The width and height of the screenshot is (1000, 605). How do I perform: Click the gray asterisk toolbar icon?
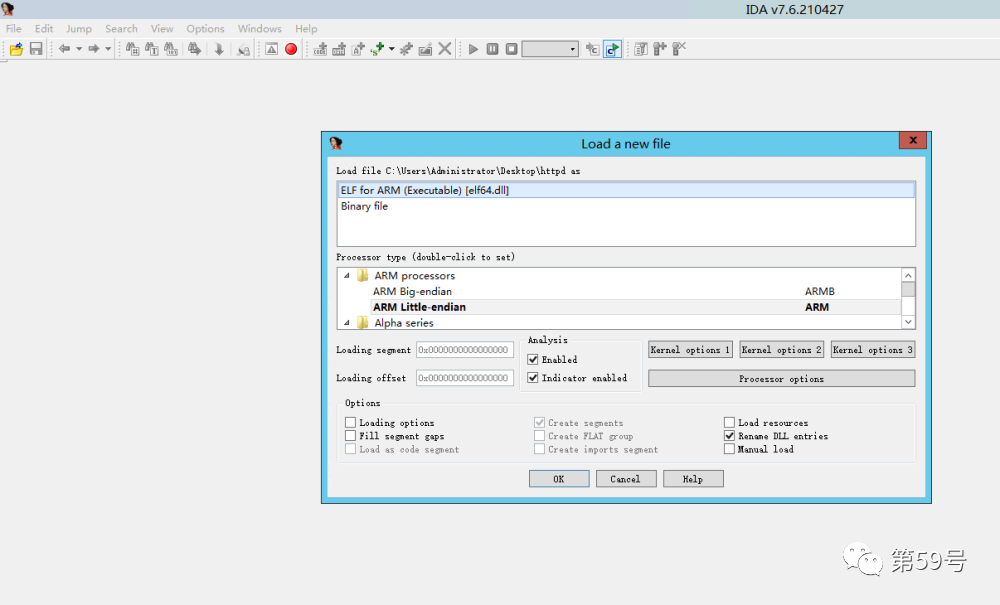(406, 49)
